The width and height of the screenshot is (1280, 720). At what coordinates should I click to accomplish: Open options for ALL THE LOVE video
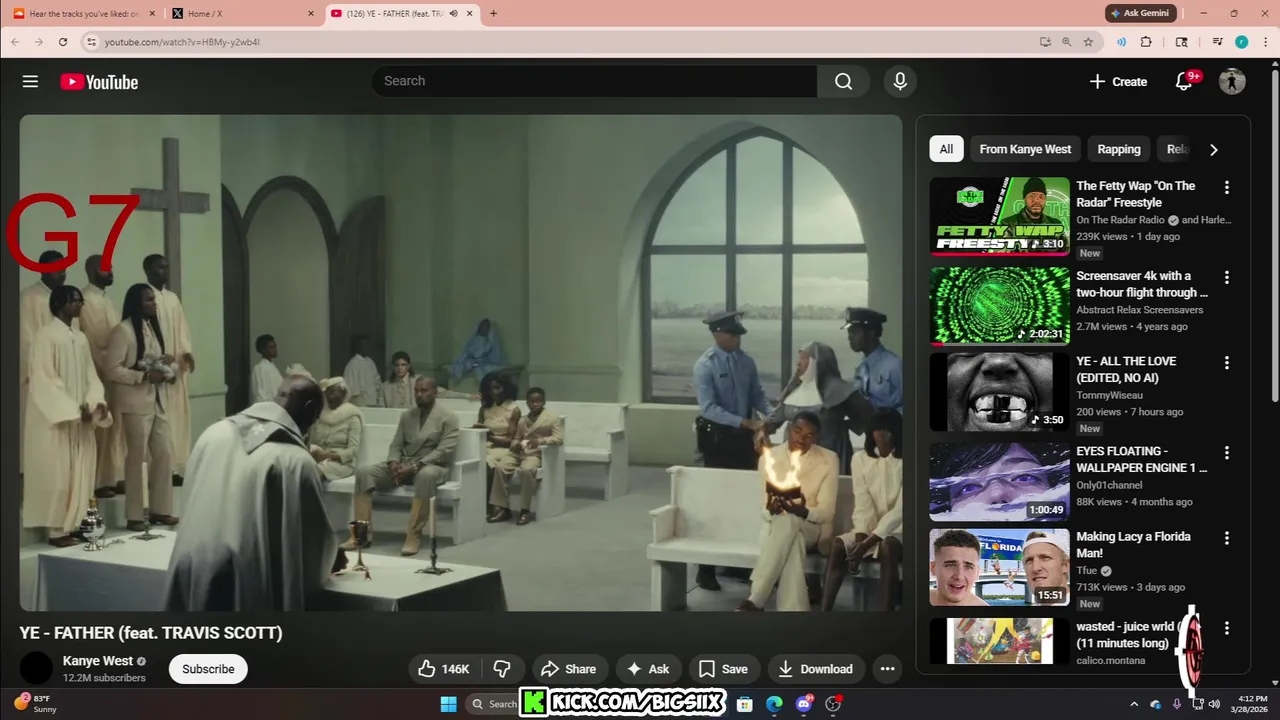tap(1226, 362)
